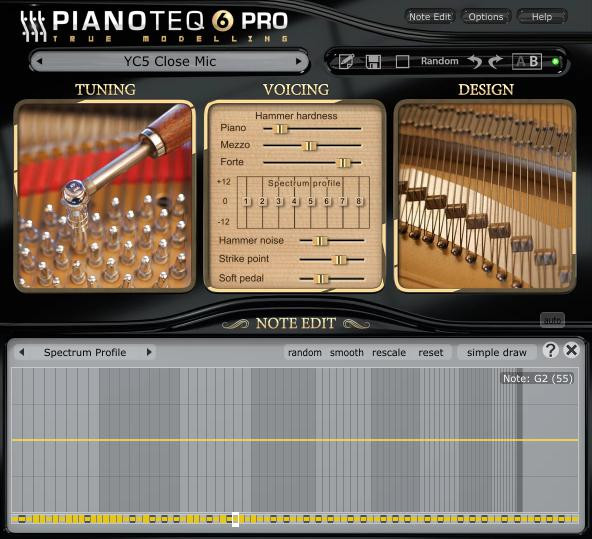Open the Note Edit menu button

pyautogui.click(x=430, y=17)
